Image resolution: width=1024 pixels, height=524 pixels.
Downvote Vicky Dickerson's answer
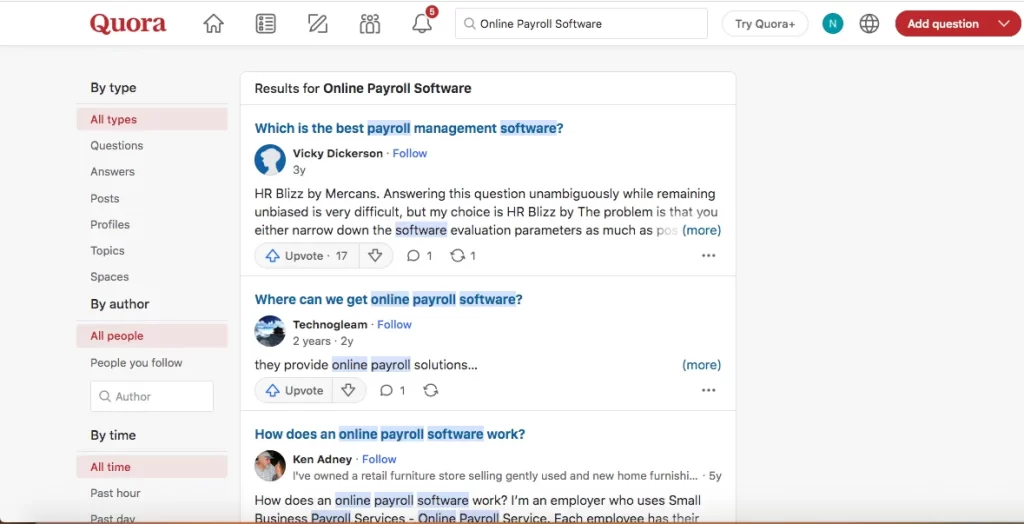tap(375, 256)
